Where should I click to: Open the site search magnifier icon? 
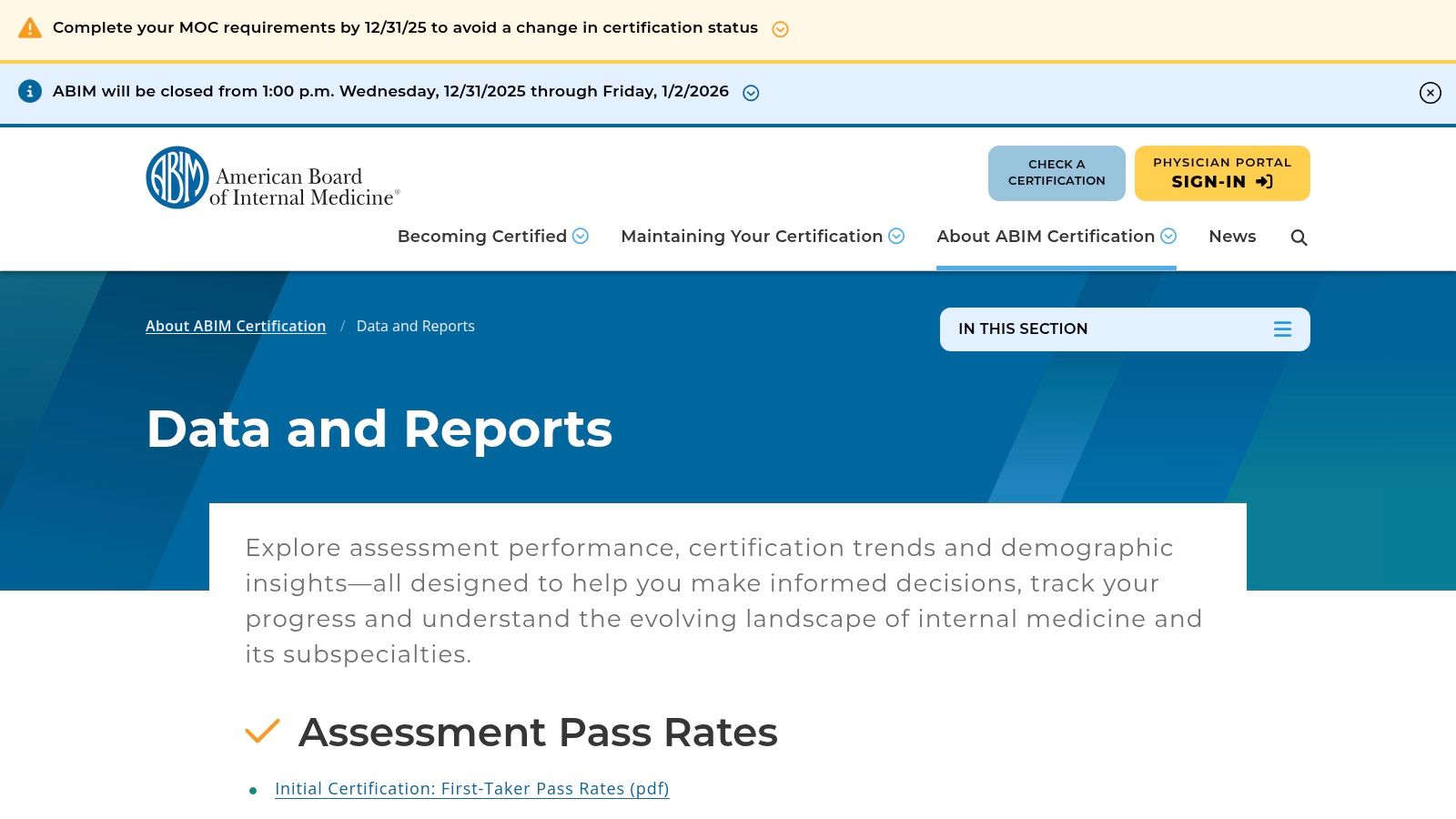click(1298, 237)
